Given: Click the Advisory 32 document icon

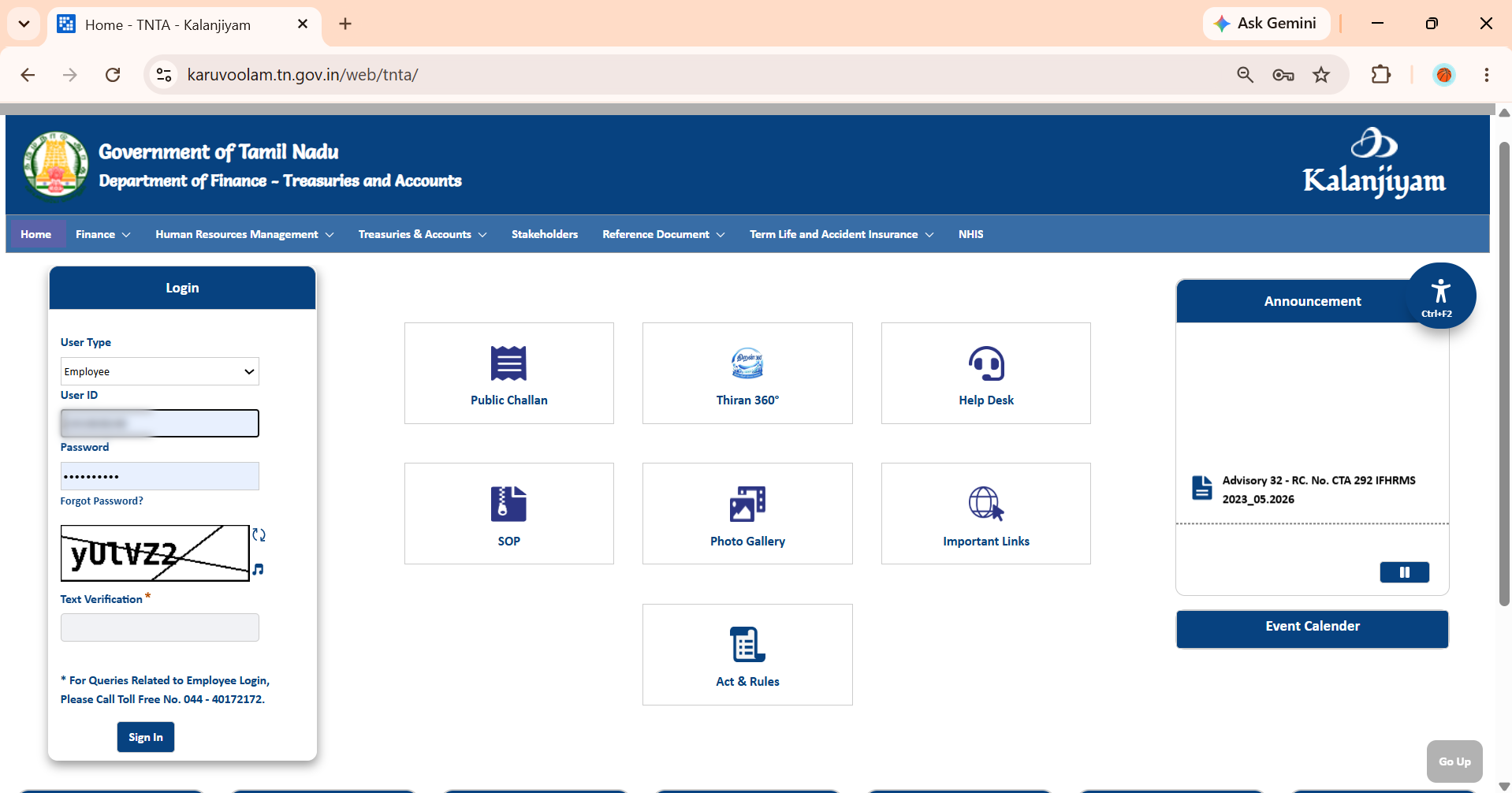Looking at the screenshot, I should click(x=1201, y=488).
